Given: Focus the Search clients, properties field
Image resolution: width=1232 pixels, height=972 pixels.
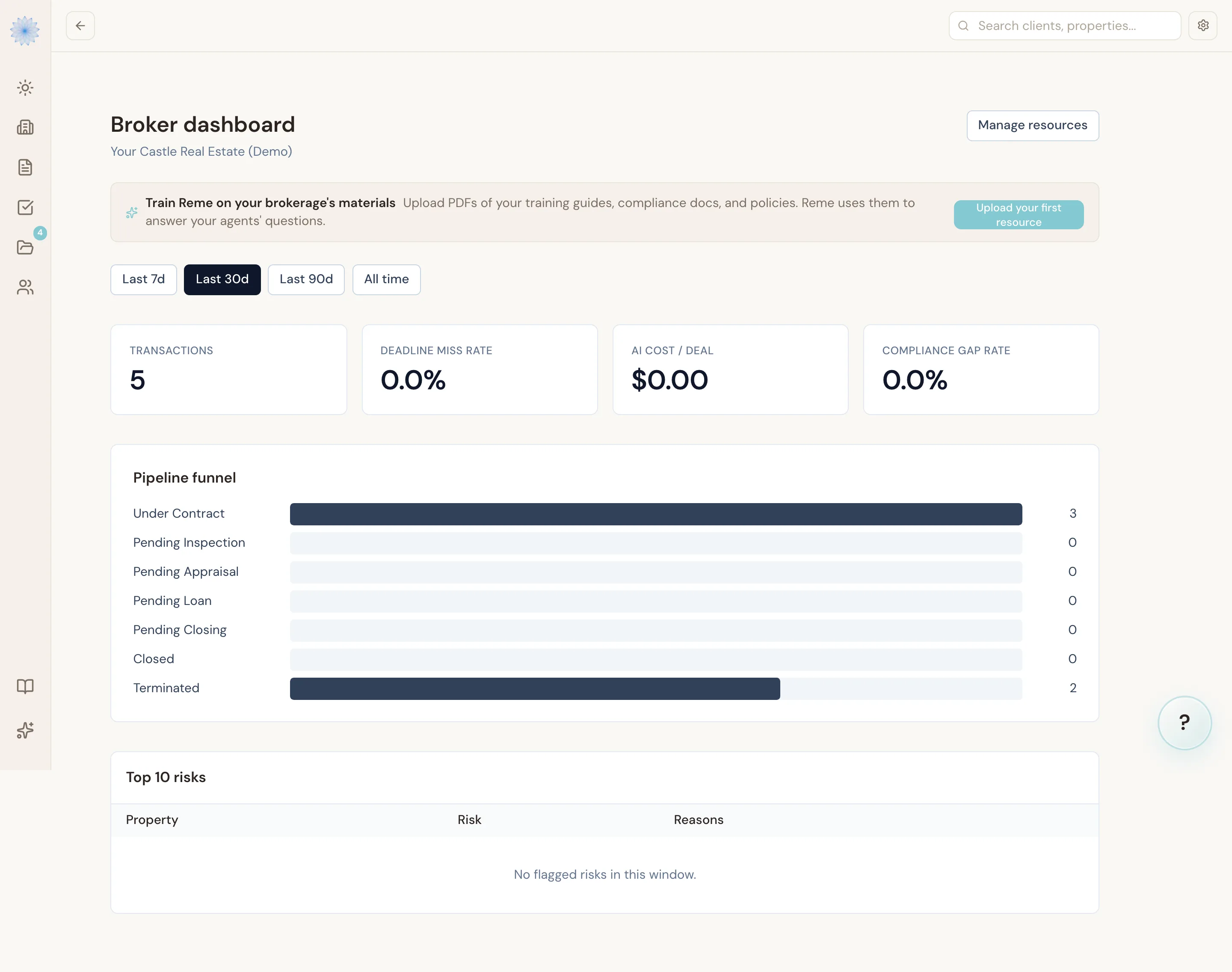Looking at the screenshot, I should pyautogui.click(x=1065, y=26).
